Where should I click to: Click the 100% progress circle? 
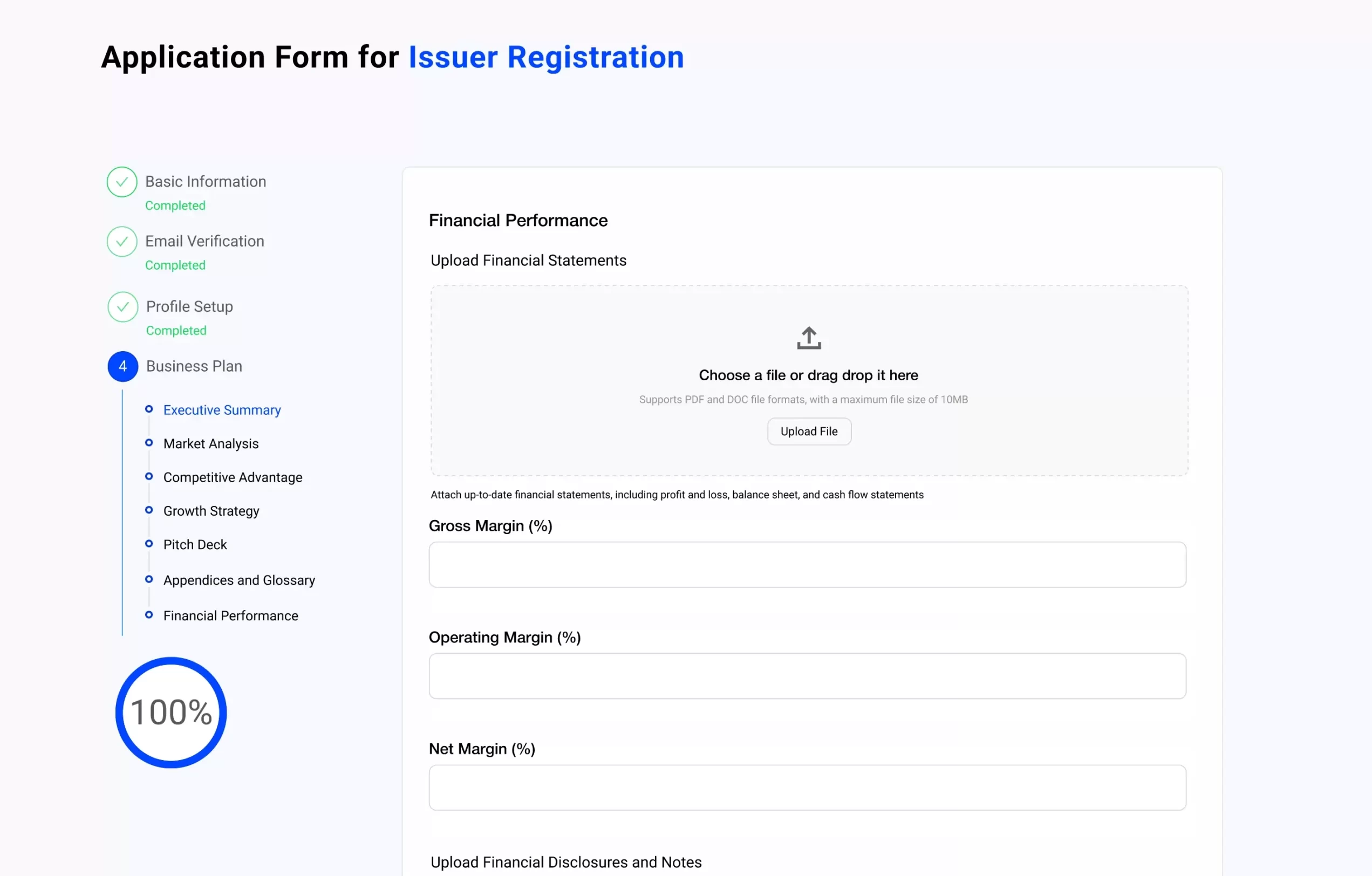click(x=171, y=713)
